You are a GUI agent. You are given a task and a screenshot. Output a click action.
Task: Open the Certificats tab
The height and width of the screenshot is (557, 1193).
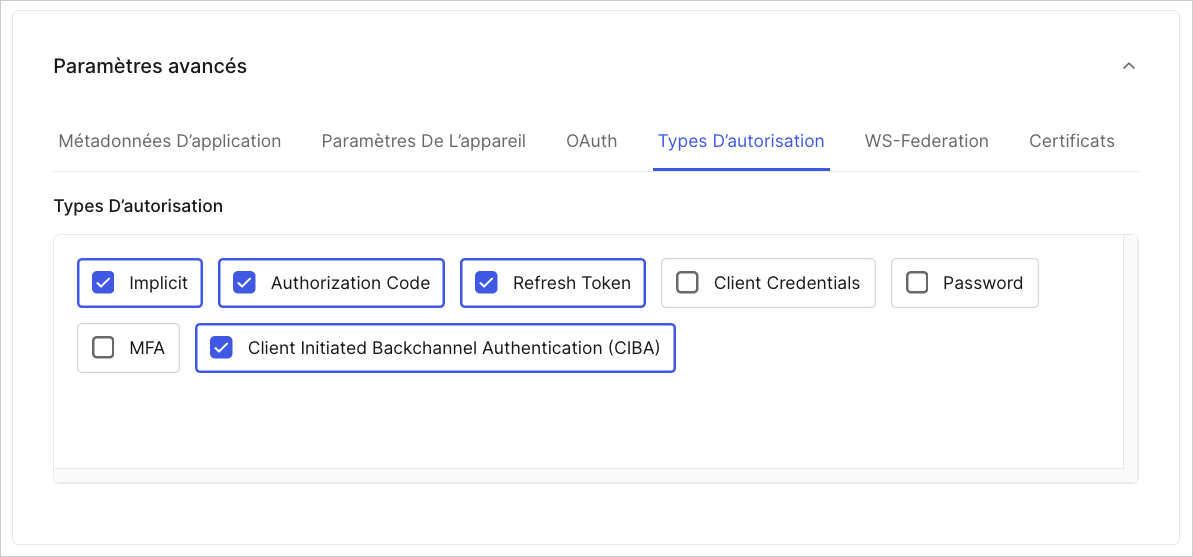click(x=1072, y=141)
